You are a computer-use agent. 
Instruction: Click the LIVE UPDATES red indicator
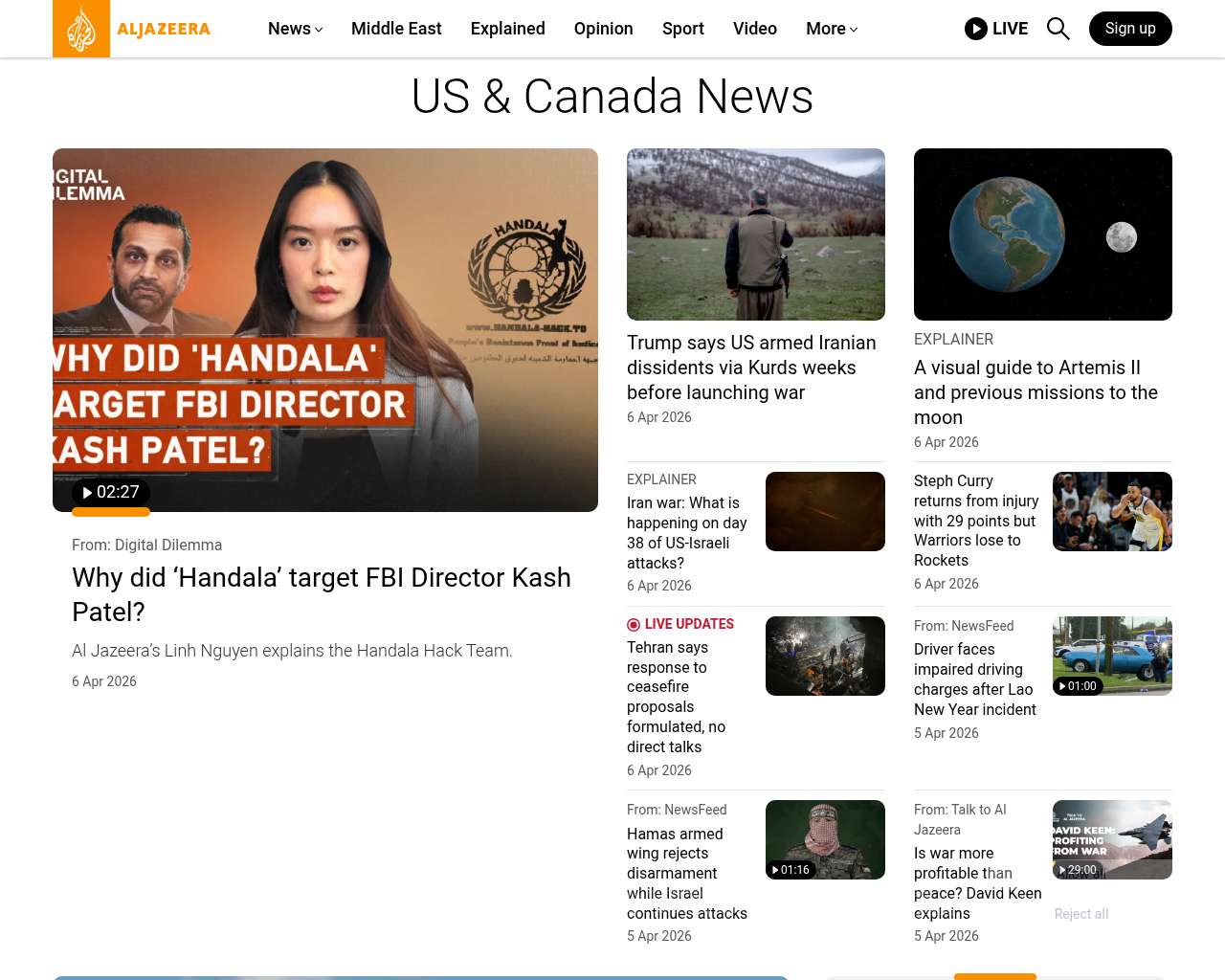(634, 625)
